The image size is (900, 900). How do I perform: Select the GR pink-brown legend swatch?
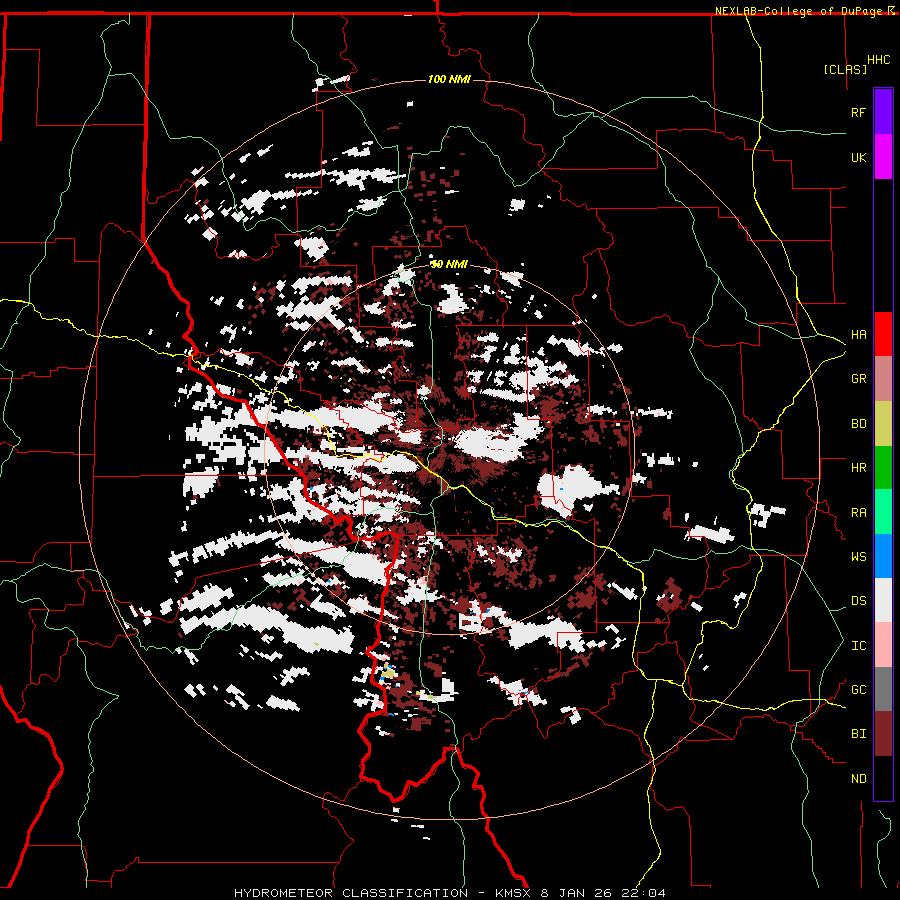(x=883, y=379)
